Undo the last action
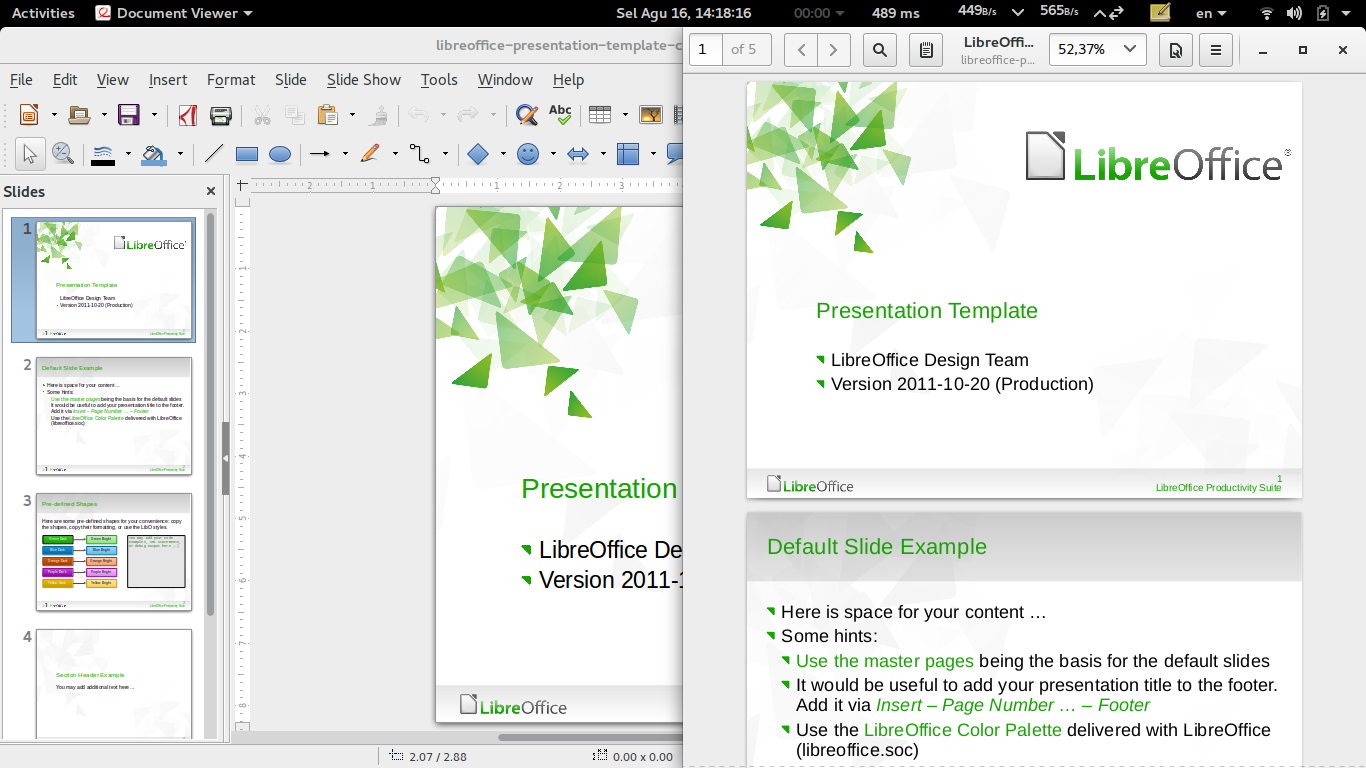Screen dimensions: 1366x768 click(418, 115)
